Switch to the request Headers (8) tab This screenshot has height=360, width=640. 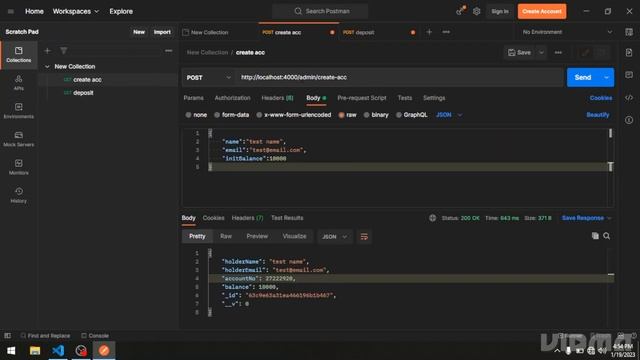[x=277, y=98]
